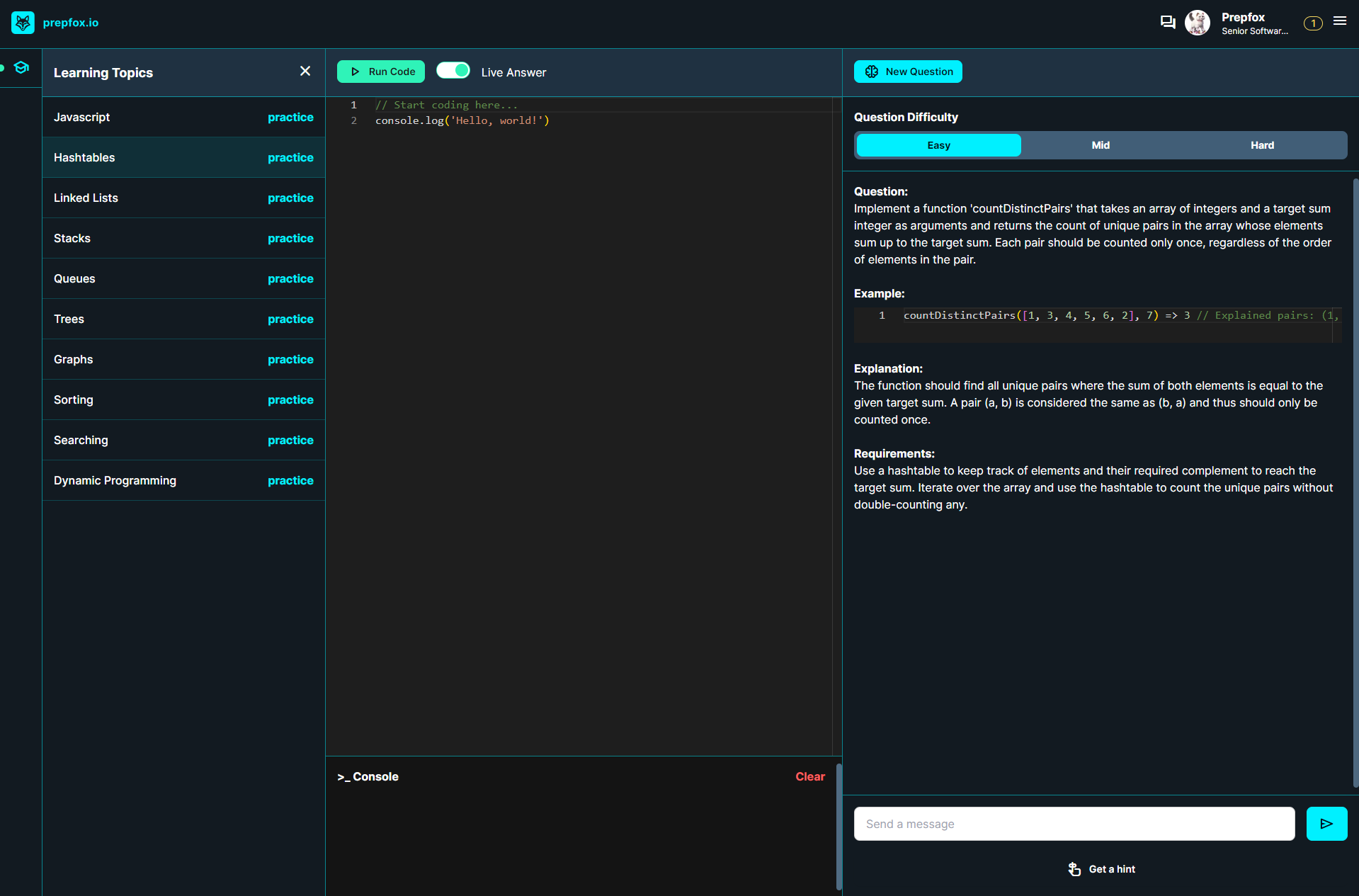Click practice link for Sorting
Viewport: 1359px width, 896px height.
tap(290, 400)
